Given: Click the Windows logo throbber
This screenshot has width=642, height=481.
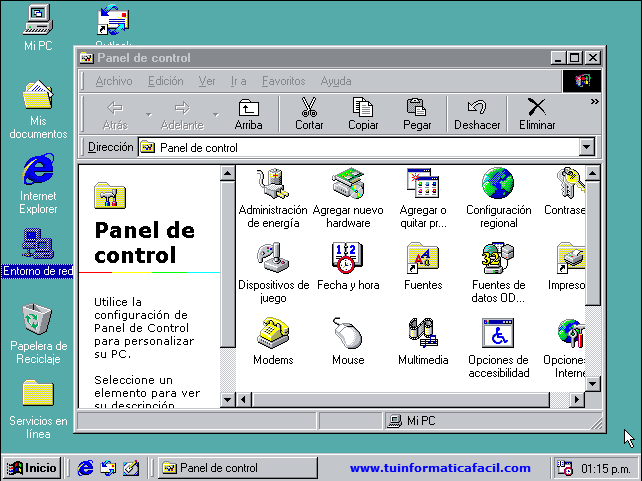Looking at the screenshot, I should tap(582, 81).
